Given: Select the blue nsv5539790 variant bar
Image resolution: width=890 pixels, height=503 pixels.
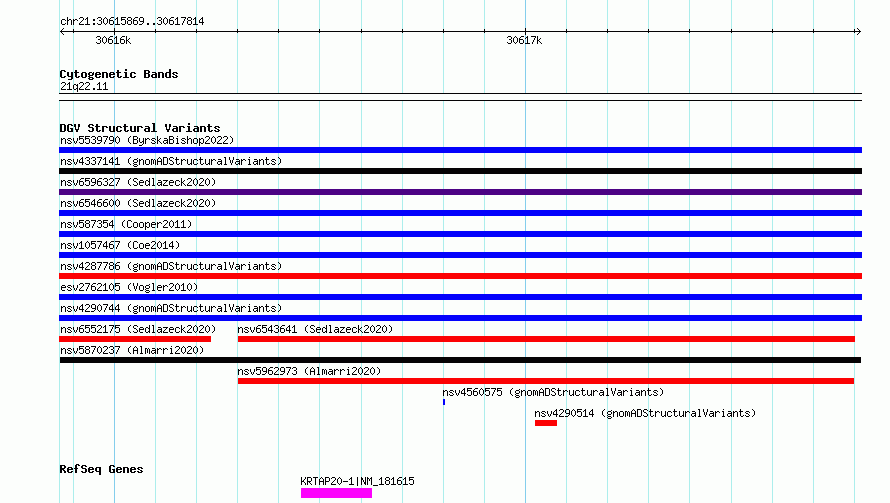Looking at the screenshot, I should (x=460, y=150).
